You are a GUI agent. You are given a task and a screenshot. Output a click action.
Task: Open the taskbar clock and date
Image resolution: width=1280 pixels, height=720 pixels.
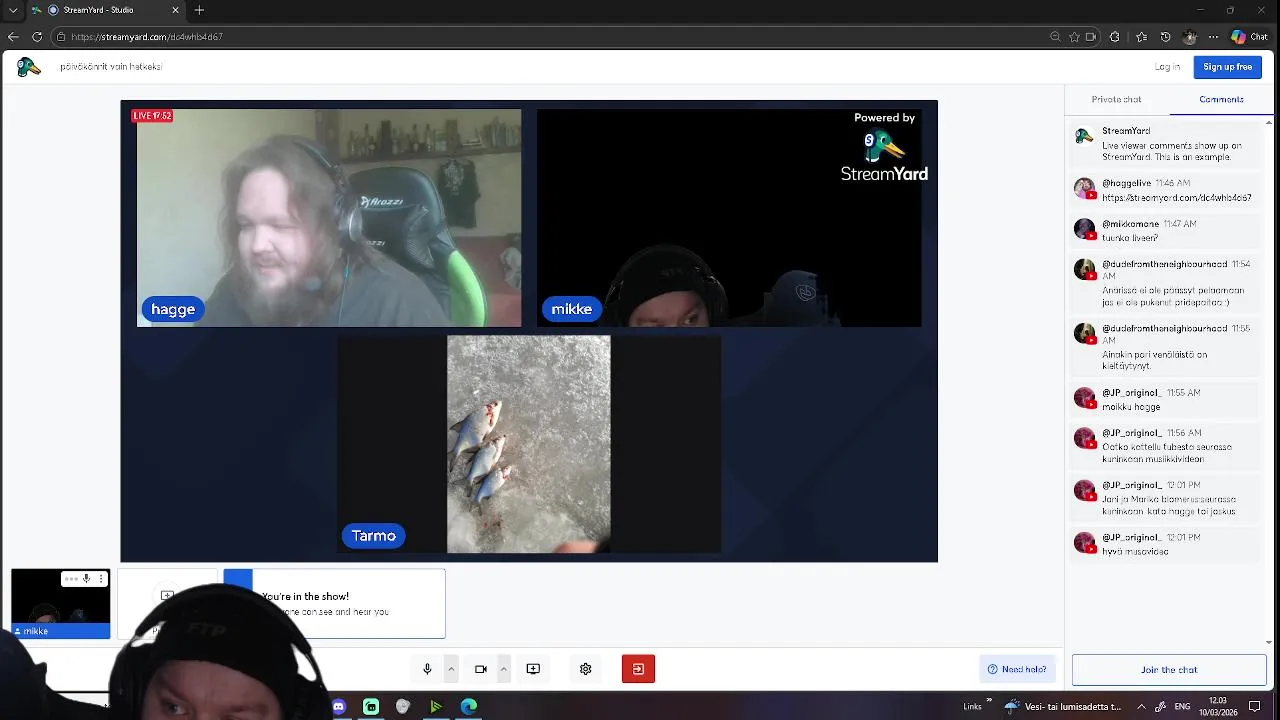1218,706
